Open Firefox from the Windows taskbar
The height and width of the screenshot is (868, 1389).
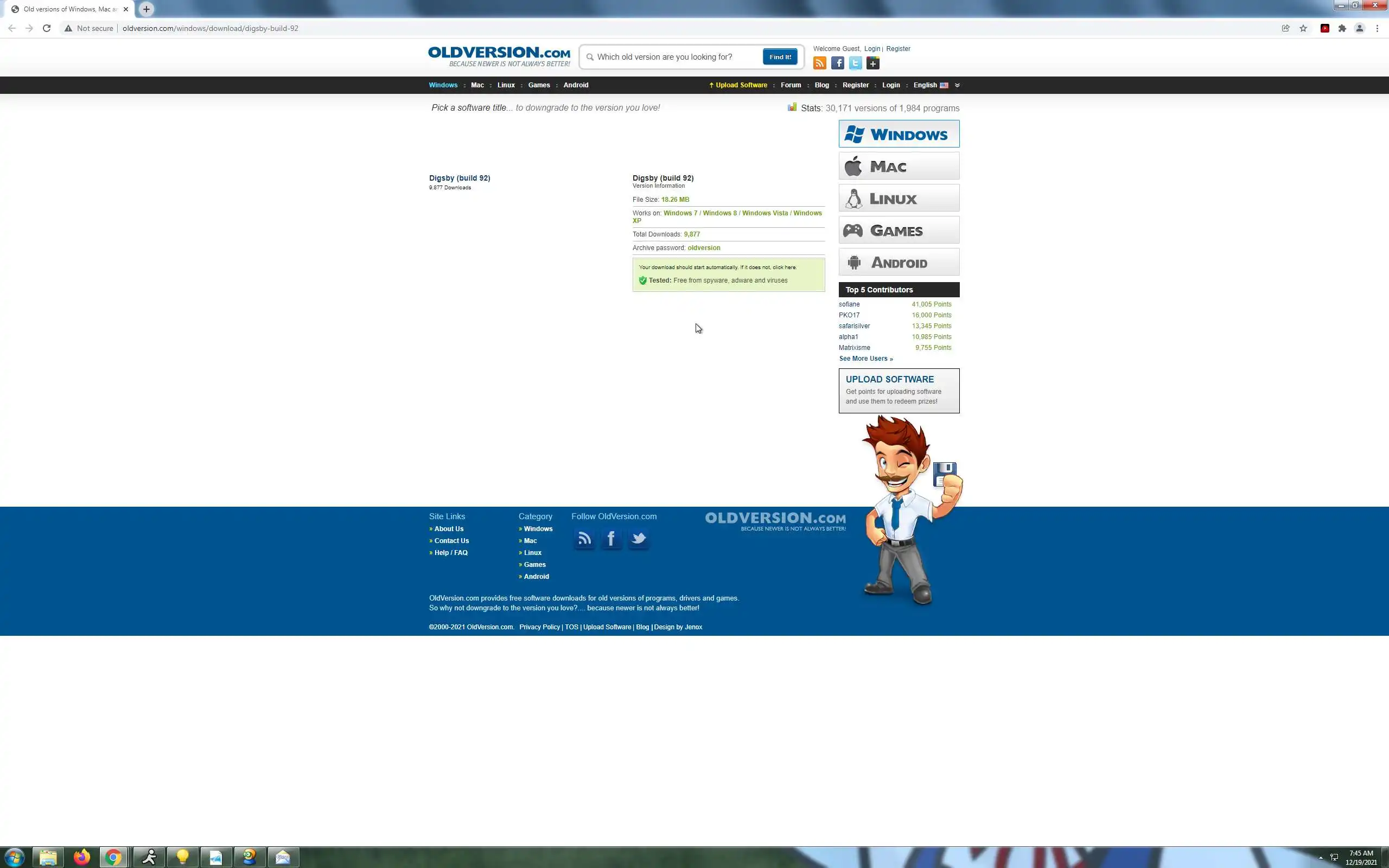click(x=81, y=857)
